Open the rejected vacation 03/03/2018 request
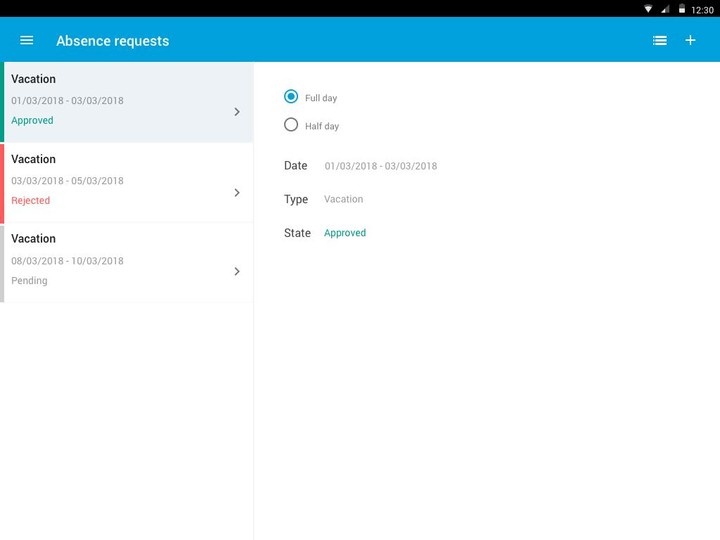Screen dimensions: 720x540 (120, 181)
